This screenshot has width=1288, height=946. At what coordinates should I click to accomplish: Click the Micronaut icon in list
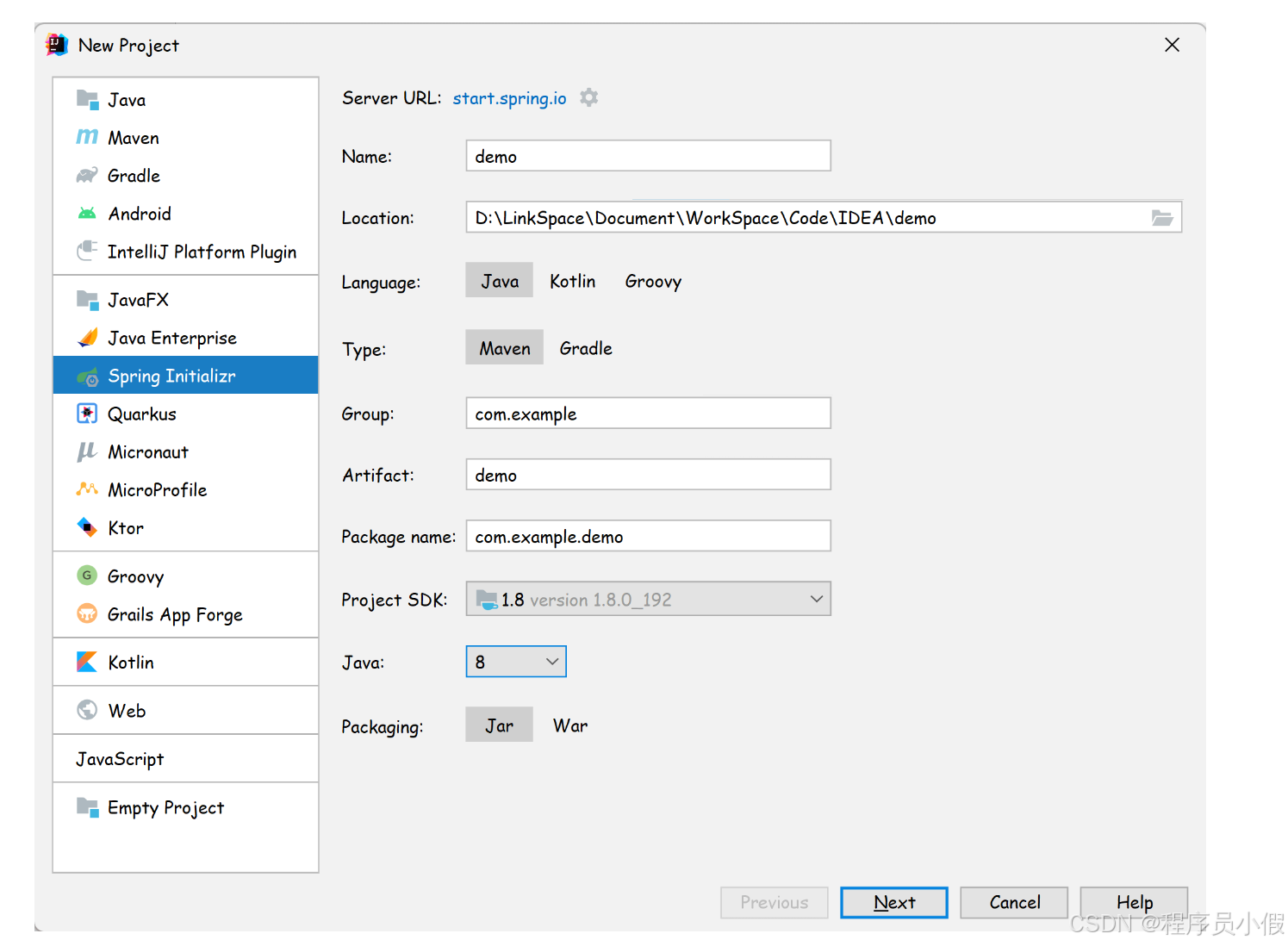coord(87,452)
